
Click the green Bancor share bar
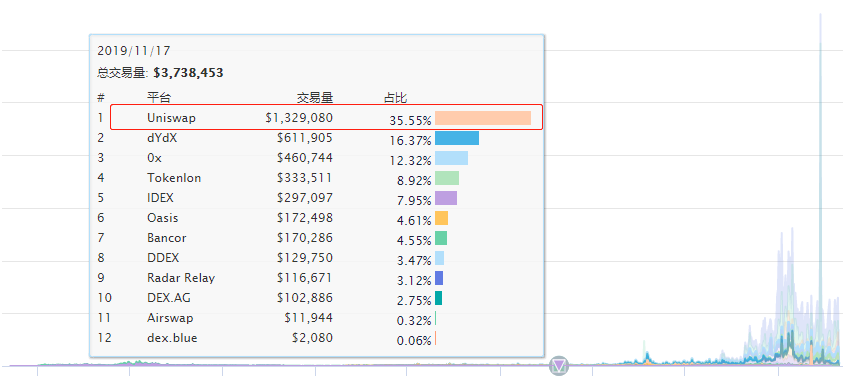click(441, 238)
